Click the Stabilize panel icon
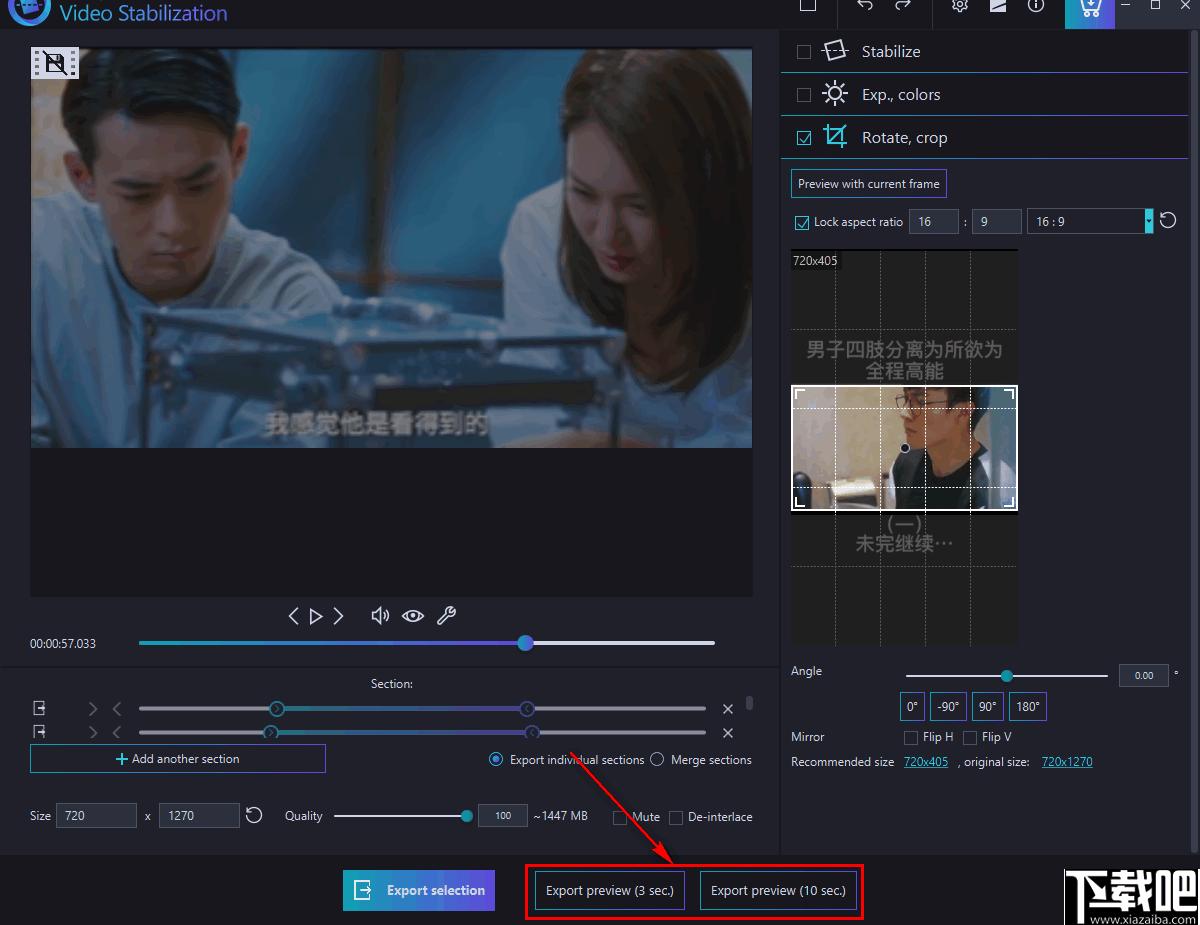This screenshot has width=1200, height=925. (x=835, y=51)
